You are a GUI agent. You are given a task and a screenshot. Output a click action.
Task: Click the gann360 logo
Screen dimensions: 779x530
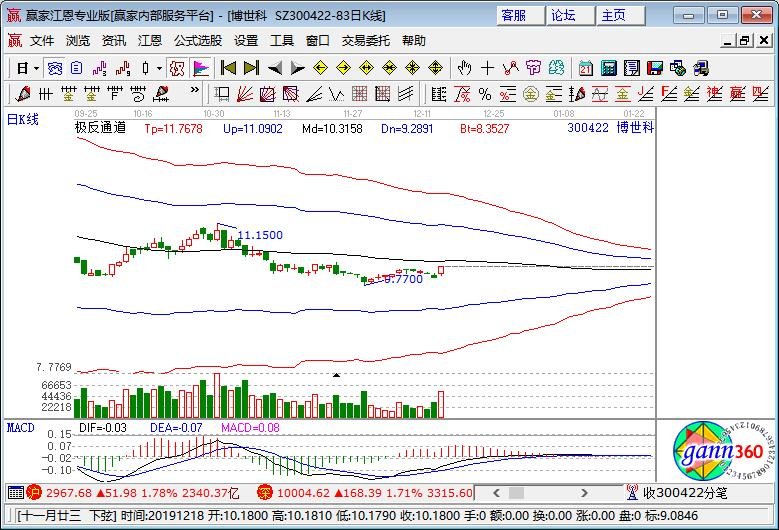(x=723, y=452)
